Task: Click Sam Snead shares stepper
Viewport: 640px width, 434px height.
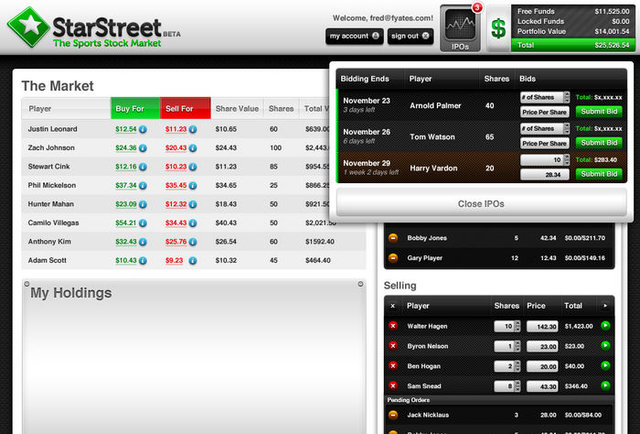Action: (x=518, y=386)
